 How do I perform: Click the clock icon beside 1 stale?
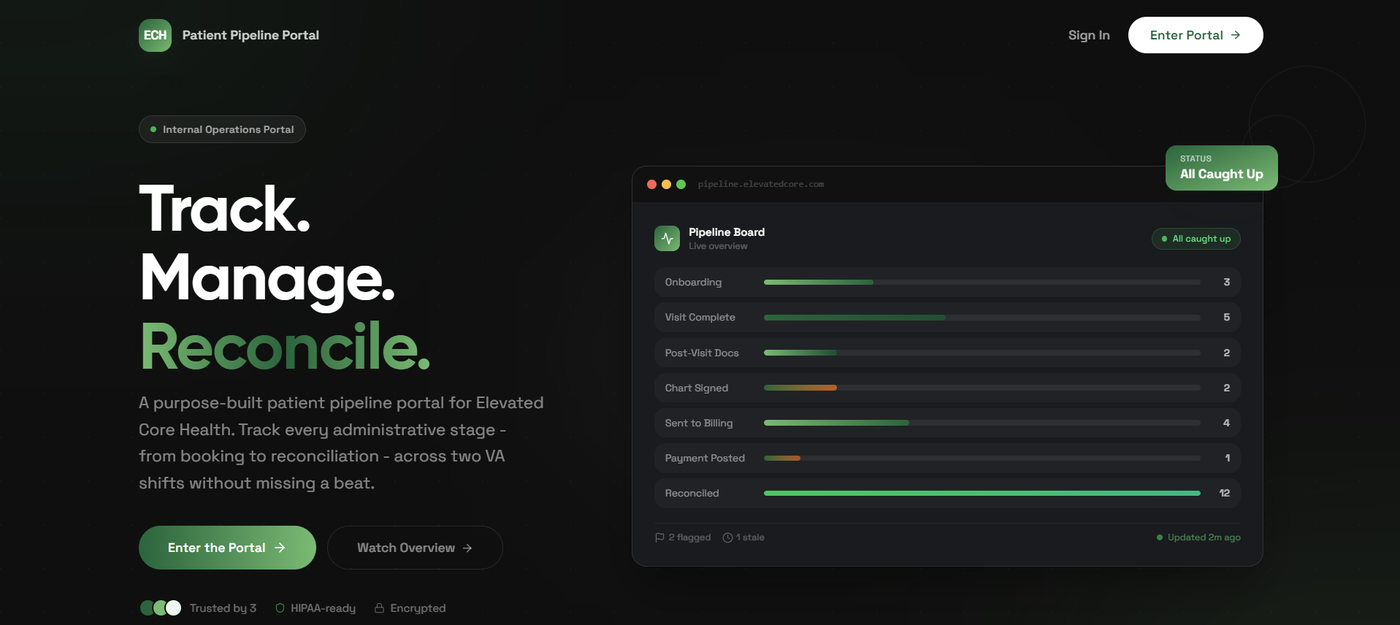click(x=728, y=537)
